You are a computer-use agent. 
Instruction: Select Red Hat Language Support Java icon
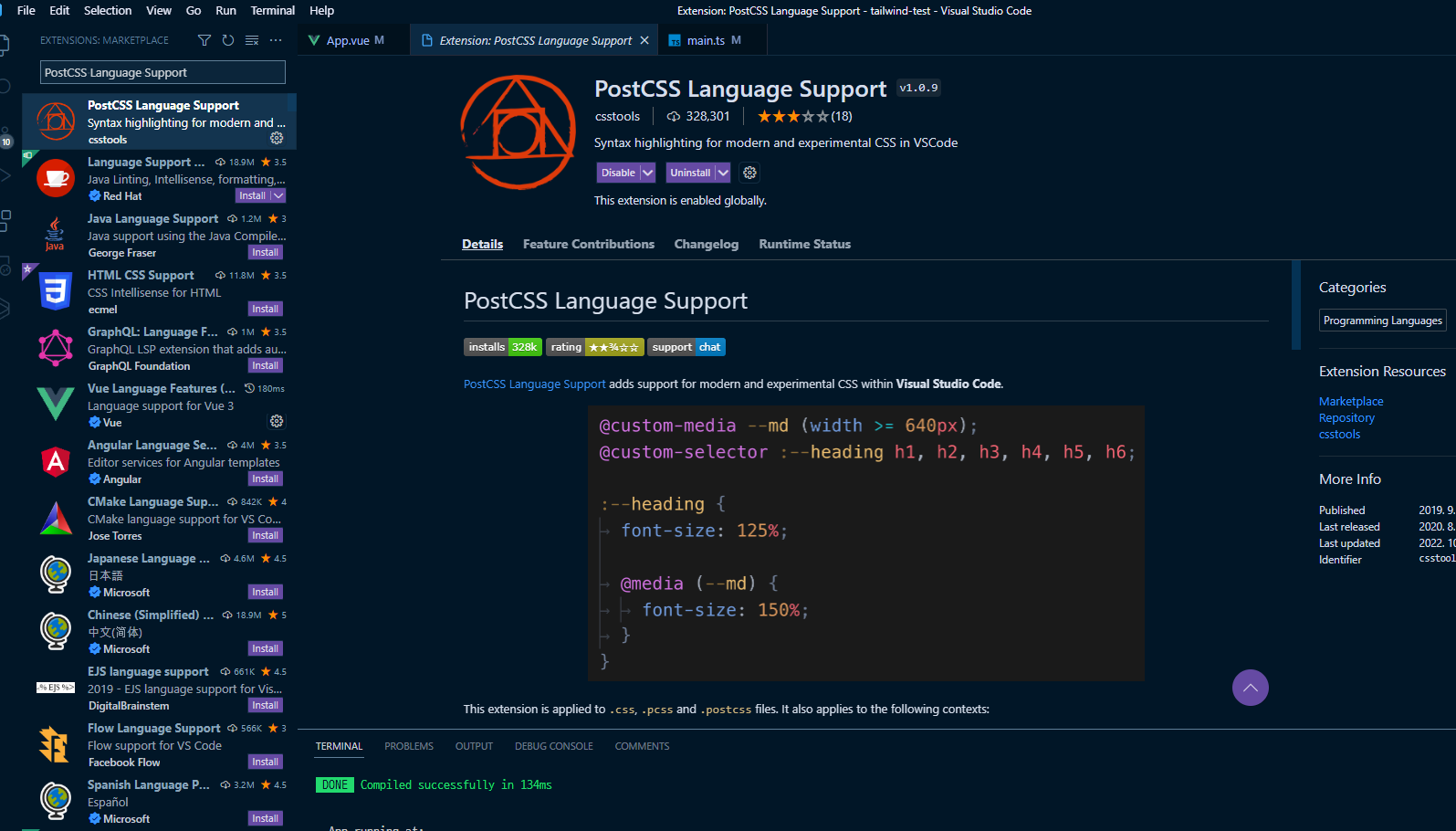(x=56, y=178)
